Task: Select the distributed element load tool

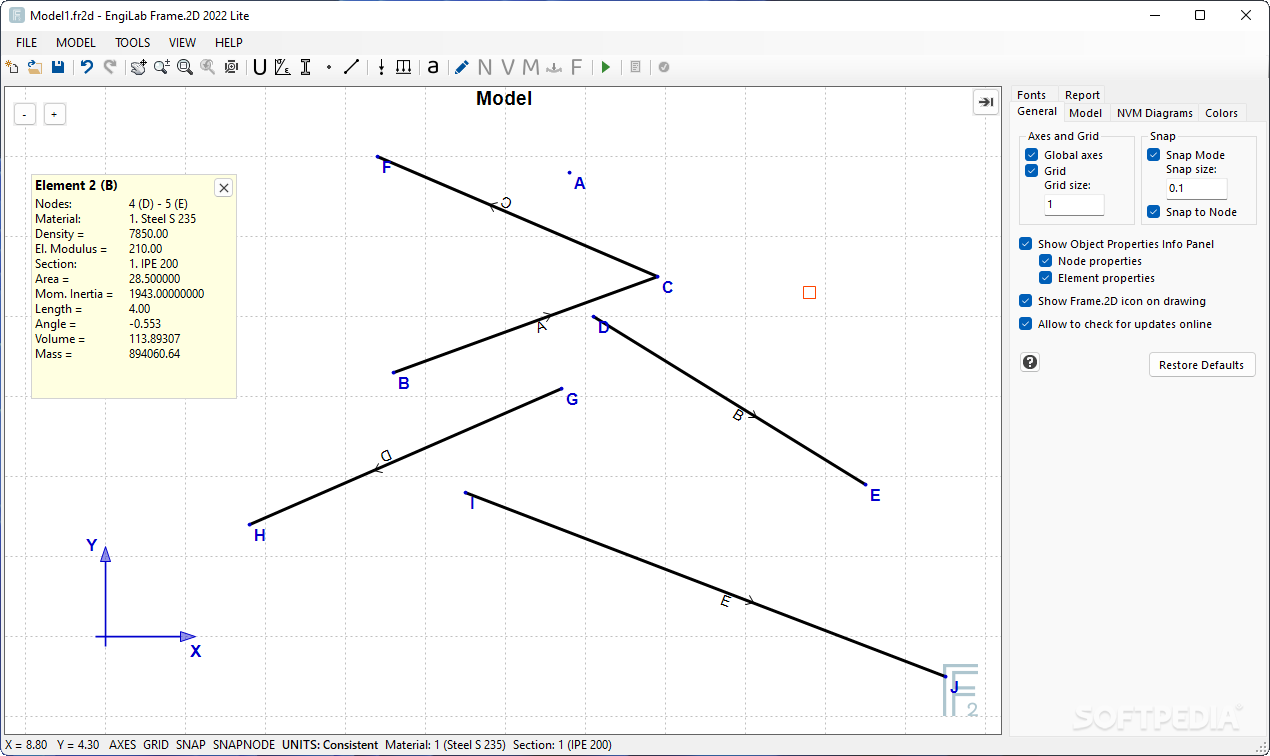Action: [x=404, y=67]
